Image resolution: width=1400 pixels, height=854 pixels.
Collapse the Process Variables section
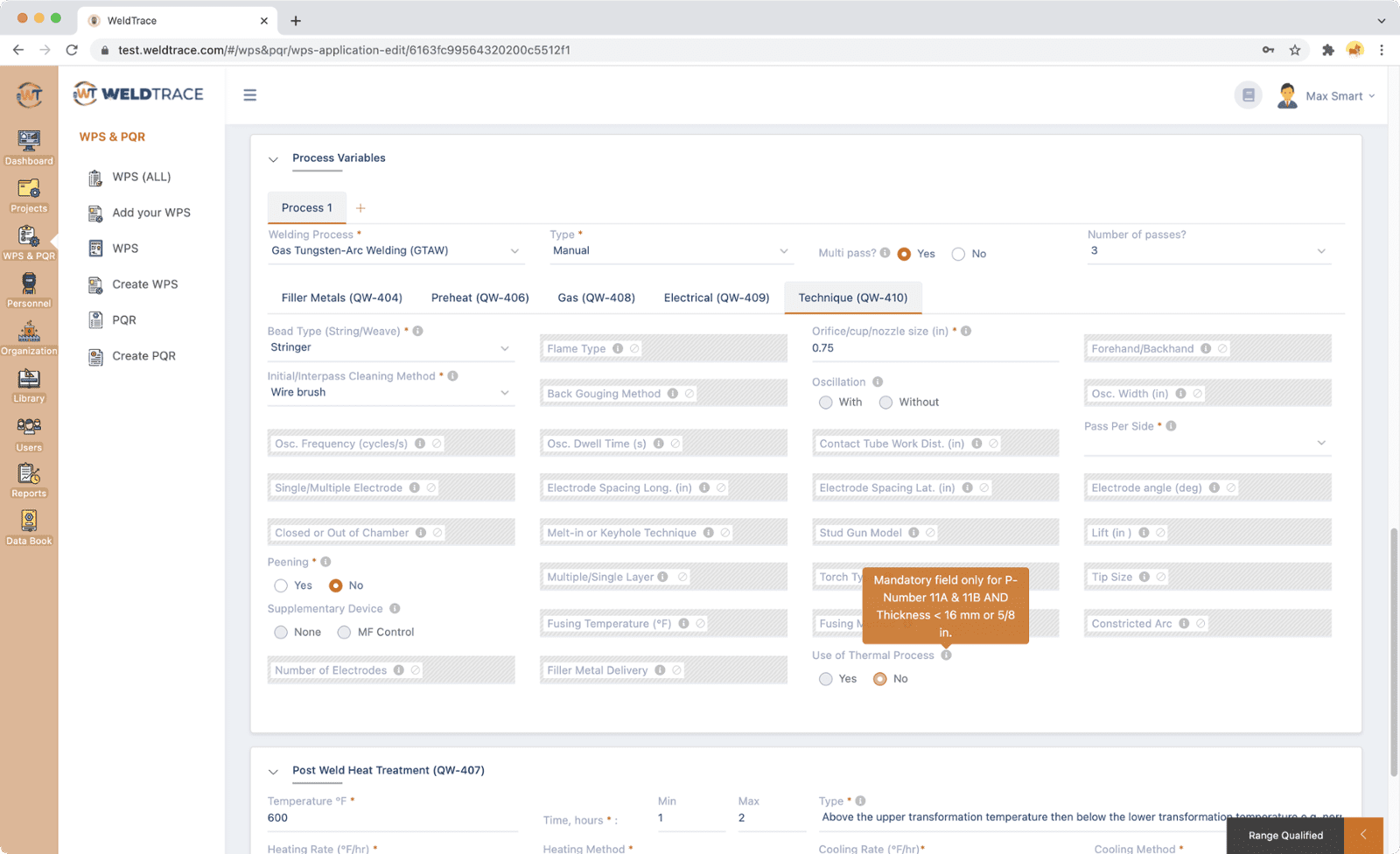click(273, 159)
